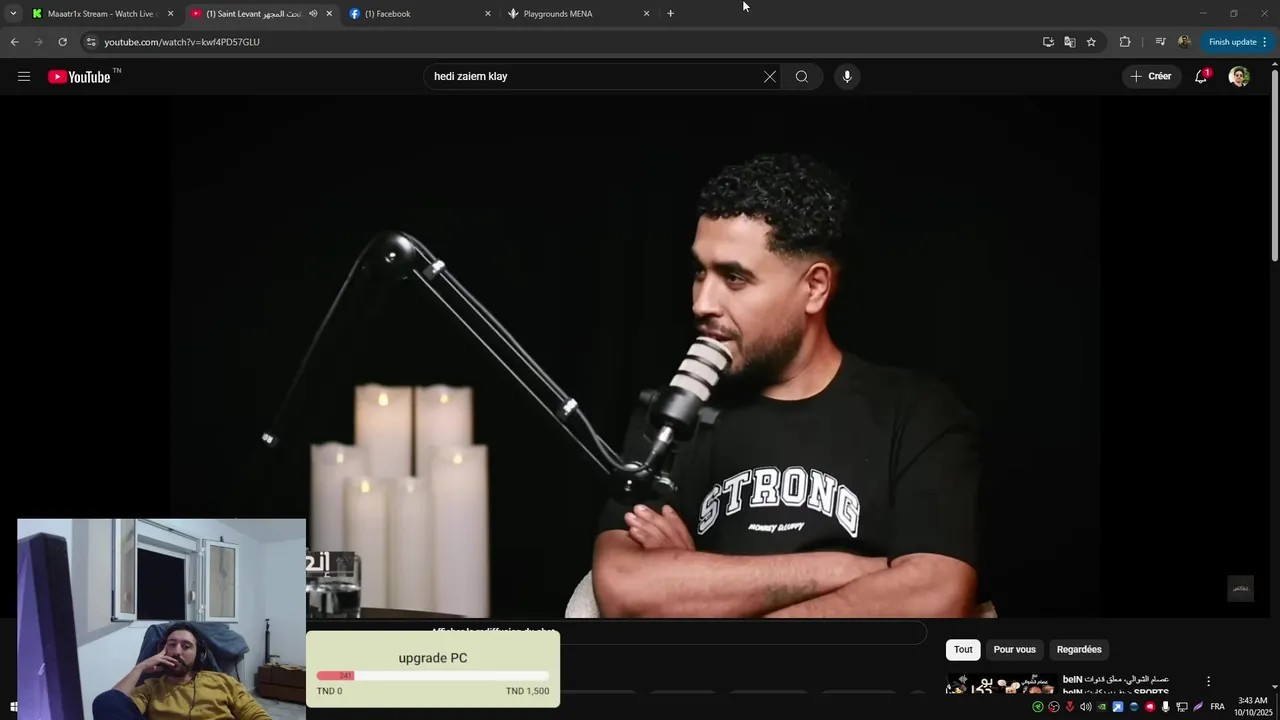Open YouTube notifications bell
The width and height of the screenshot is (1280, 720).
tap(1201, 77)
